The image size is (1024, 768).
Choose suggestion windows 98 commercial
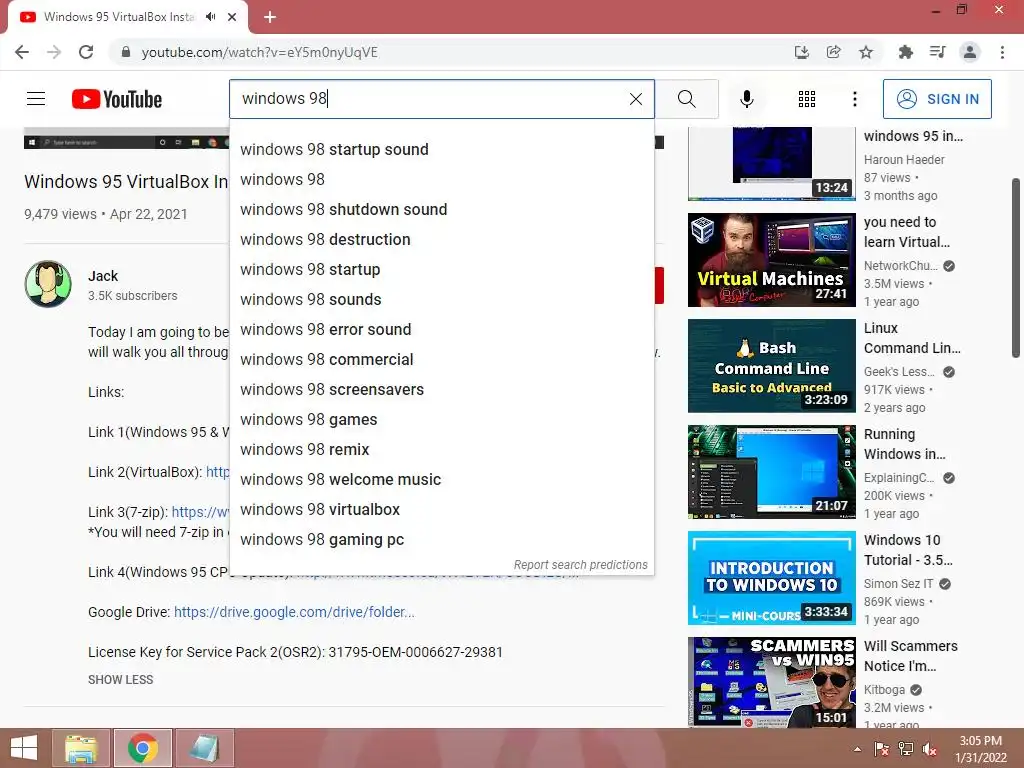441,360
